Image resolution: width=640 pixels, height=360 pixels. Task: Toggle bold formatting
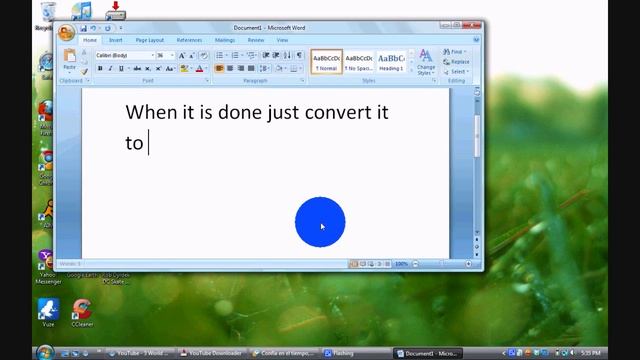(100, 69)
